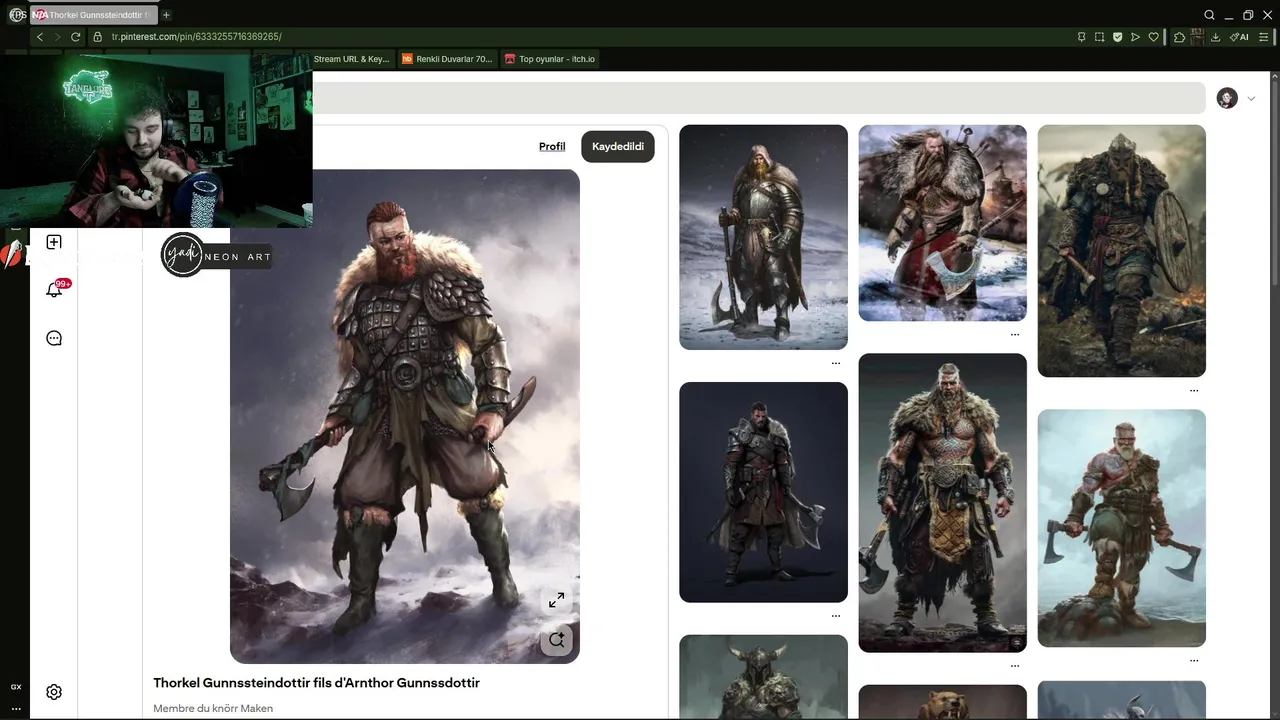Viewport: 1280px width, 720px height.
Task: Open Renkli Duvarlar bookmark
Action: (x=447, y=59)
